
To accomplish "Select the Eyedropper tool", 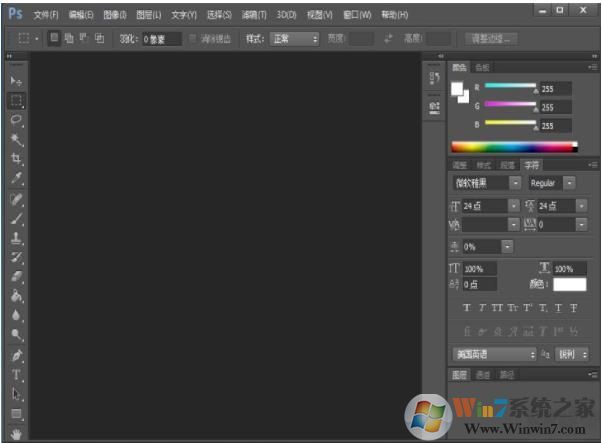I will [16, 178].
